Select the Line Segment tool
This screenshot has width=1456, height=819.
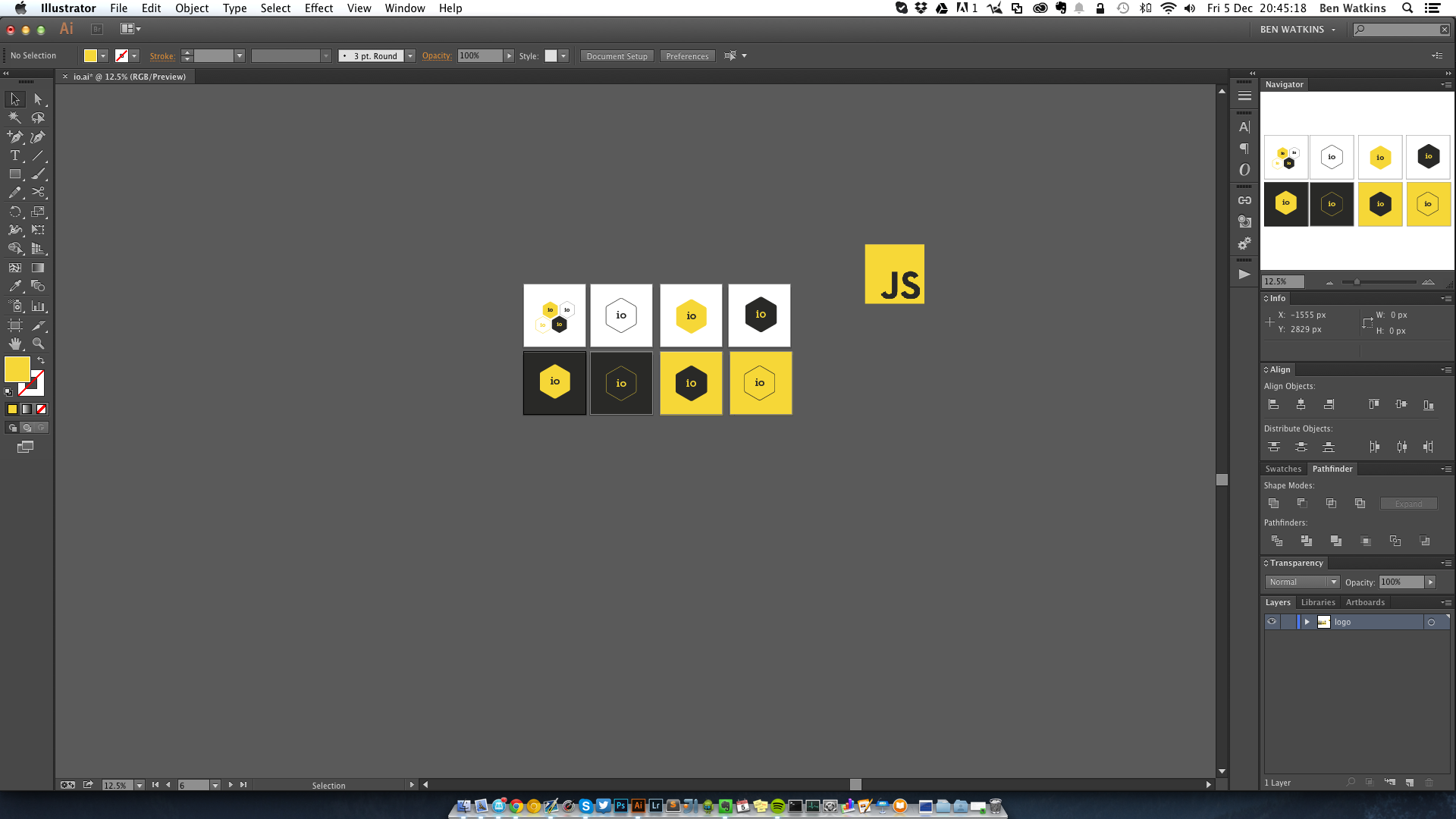38,155
